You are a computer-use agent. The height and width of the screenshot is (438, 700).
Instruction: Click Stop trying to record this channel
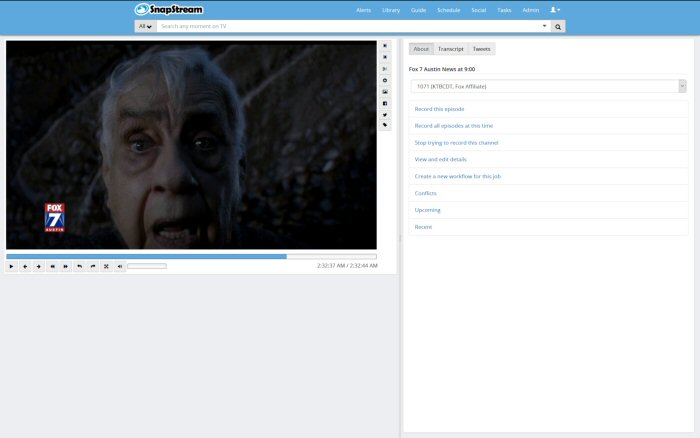point(456,143)
